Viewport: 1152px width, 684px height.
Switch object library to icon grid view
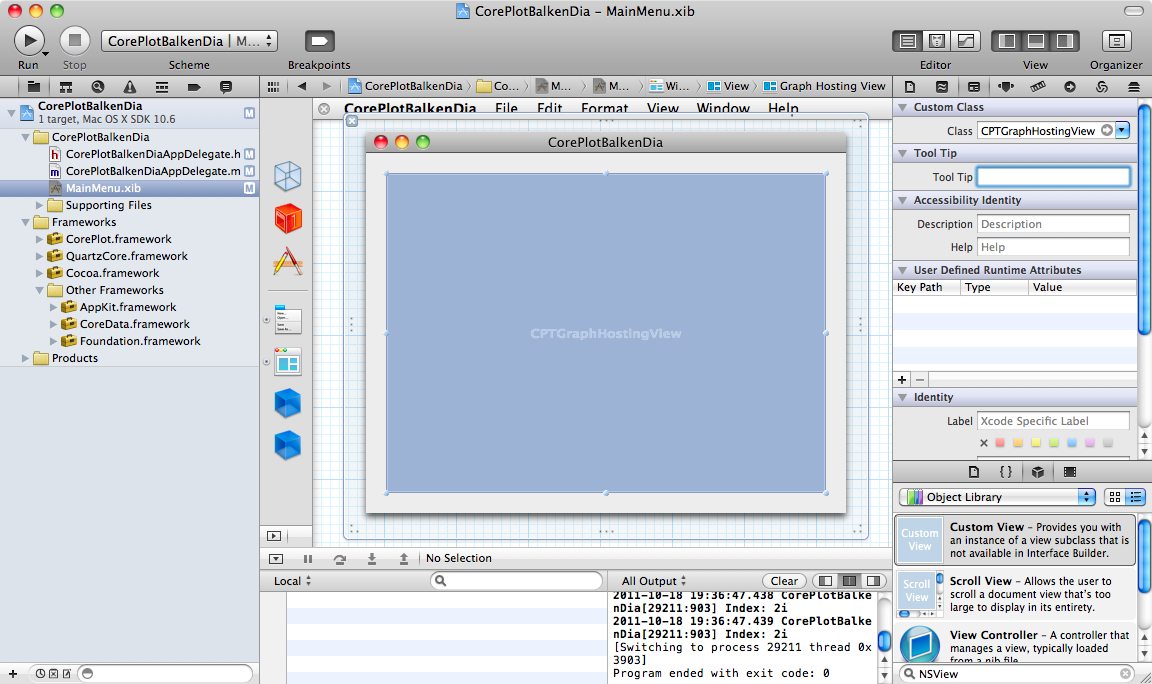pyautogui.click(x=1115, y=497)
